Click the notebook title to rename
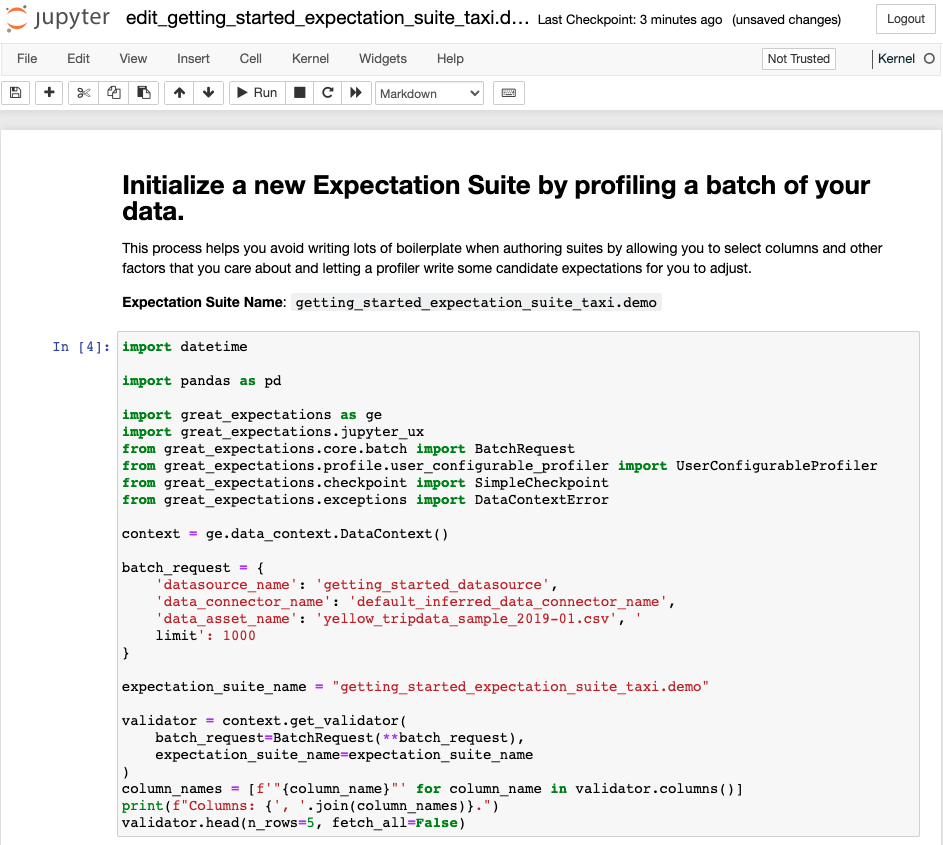This screenshot has width=943, height=845. tap(328, 19)
